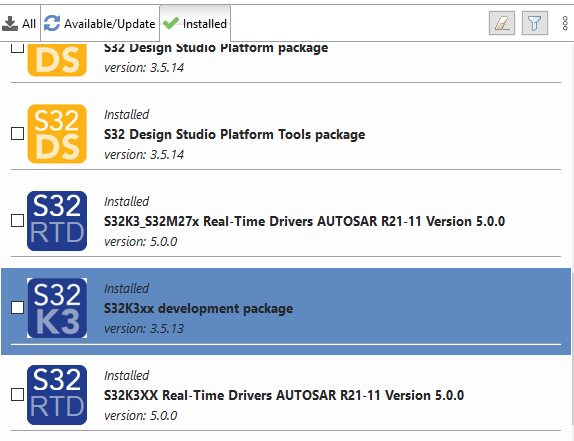Enable the S32K3XX Real-Time Drivers checkbox
The width and height of the screenshot is (574, 441).
[17, 395]
